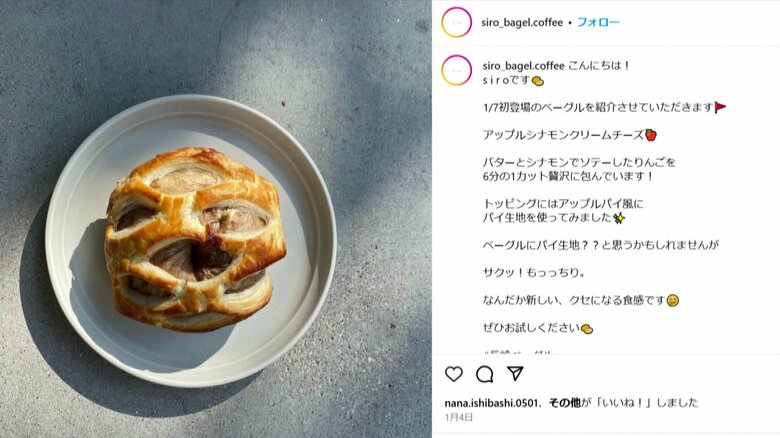Image resolution: width=780 pixels, height=438 pixels.
Task: Click the apple pie bagel photo
Action: pos(195,239)
